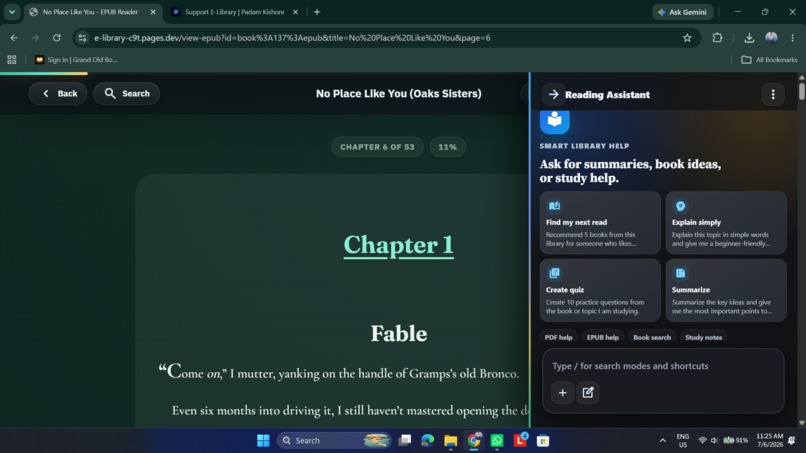Click the plus attachment button in assistant

[562, 393]
